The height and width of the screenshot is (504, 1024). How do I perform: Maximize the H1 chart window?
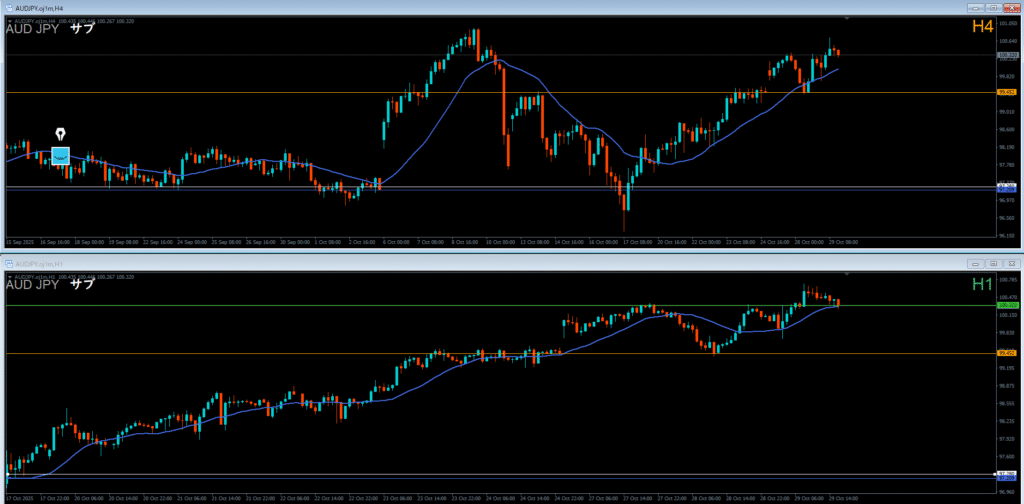992,263
